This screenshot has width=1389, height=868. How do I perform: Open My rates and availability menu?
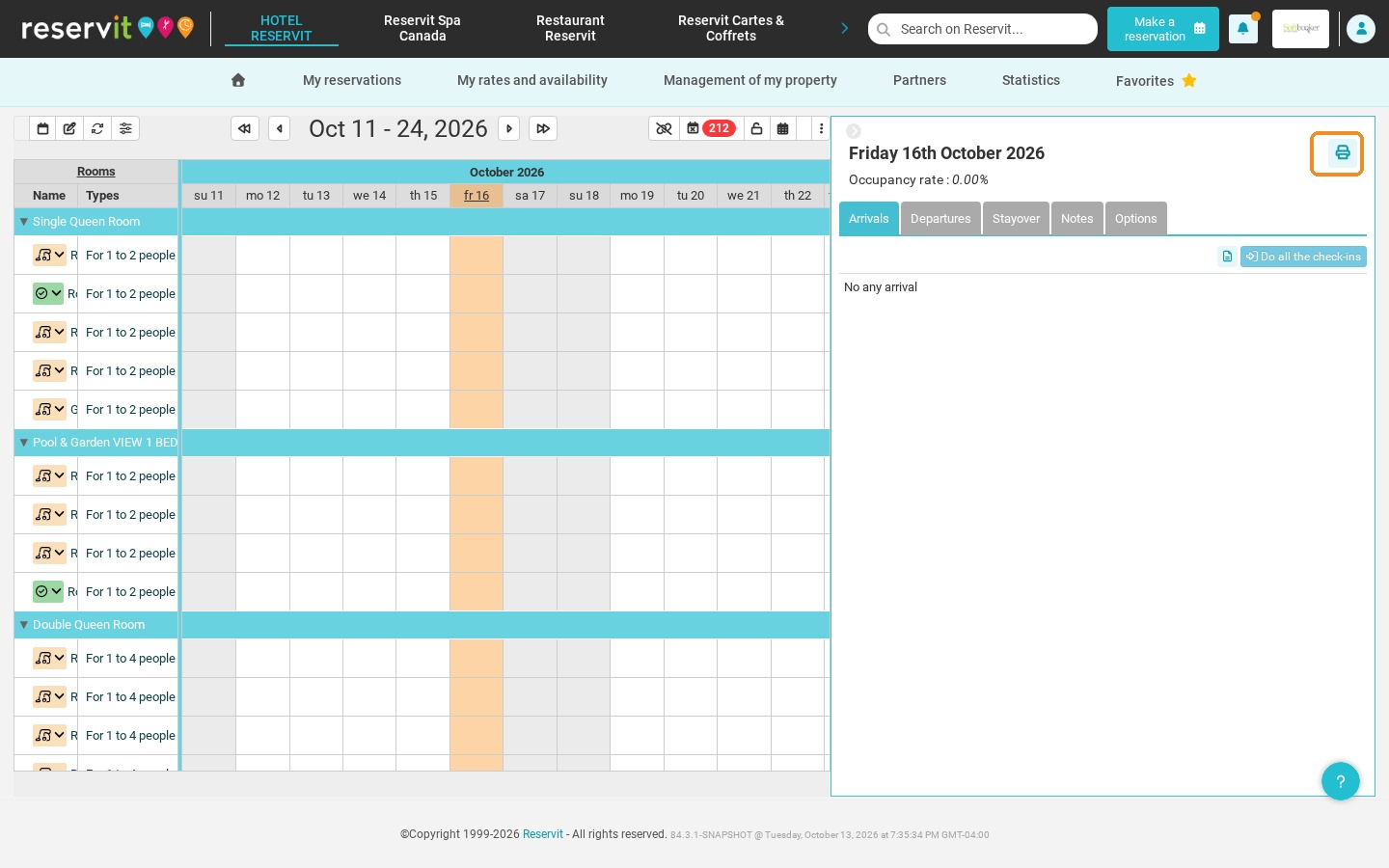click(532, 80)
